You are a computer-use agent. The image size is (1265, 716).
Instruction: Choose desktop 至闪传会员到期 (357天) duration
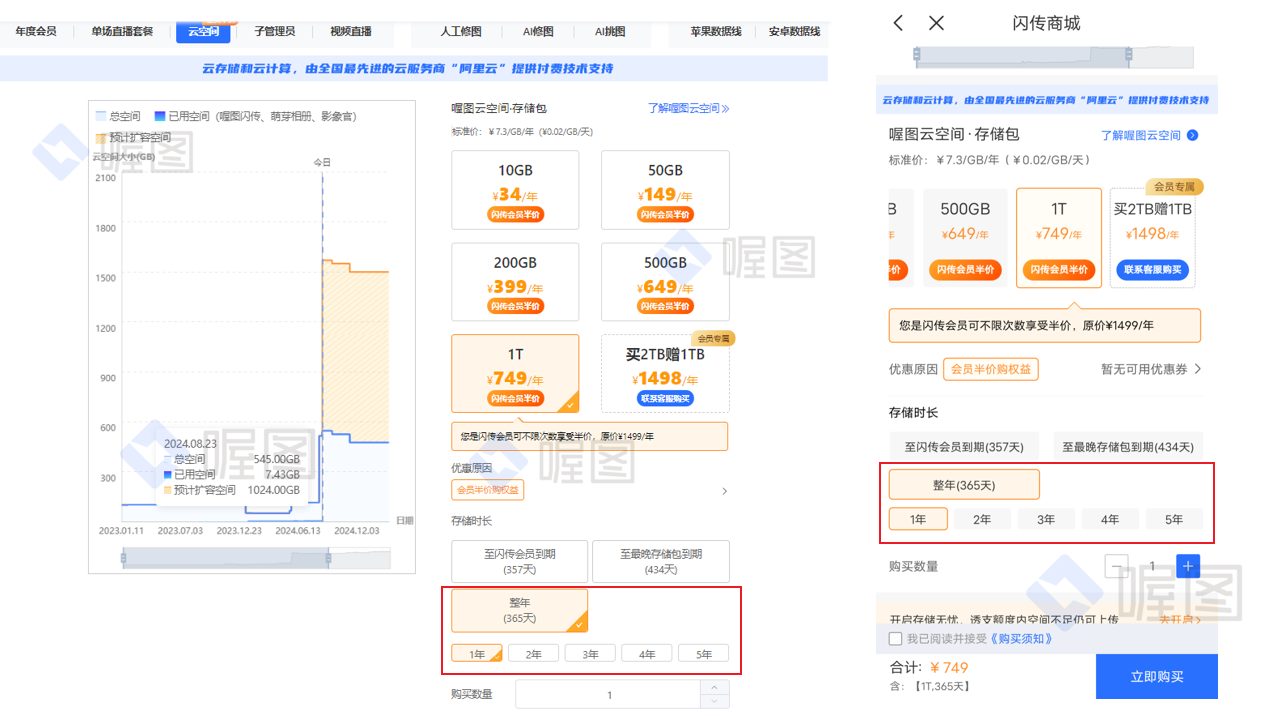[x=519, y=561]
